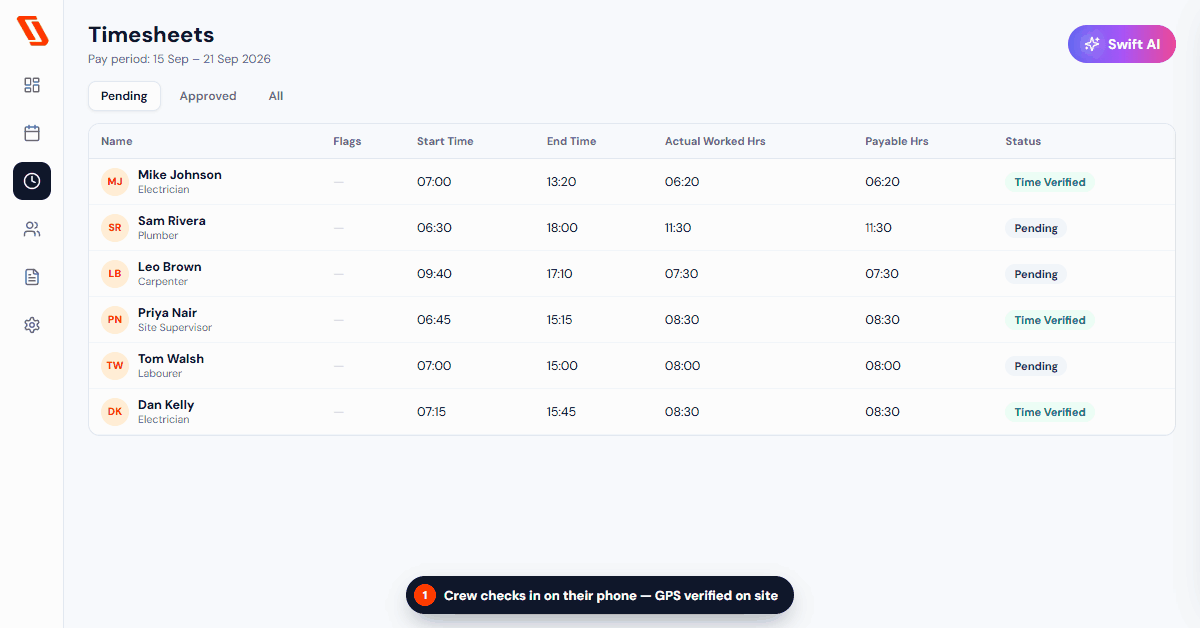
Task: Open the Swift AI assistant
Action: click(1121, 44)
